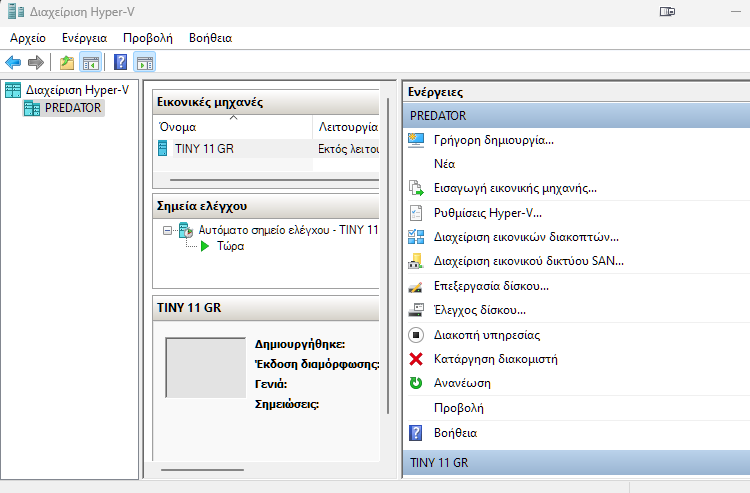Click the Γρήγορη δημιουργία icon
This screenshot has height=493, width=750.
coord(416,140)
